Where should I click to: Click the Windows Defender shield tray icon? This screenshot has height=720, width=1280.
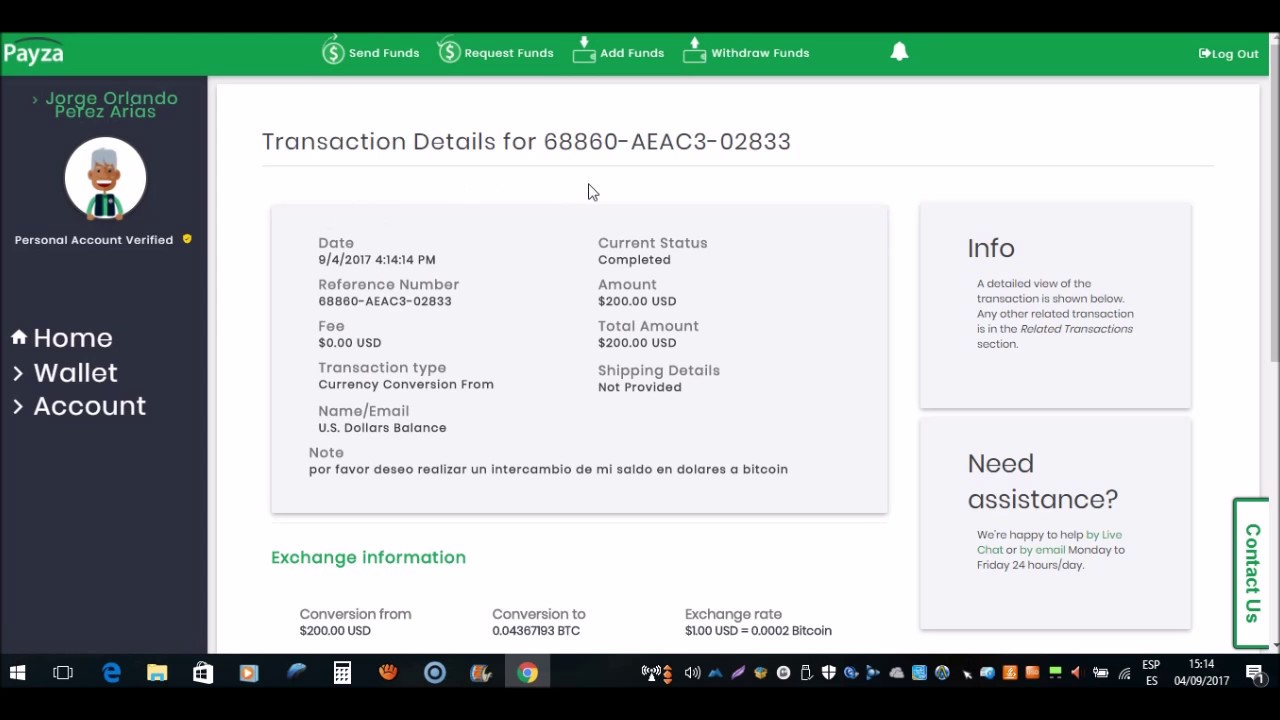pyautogui.click(x=828, y=673)
